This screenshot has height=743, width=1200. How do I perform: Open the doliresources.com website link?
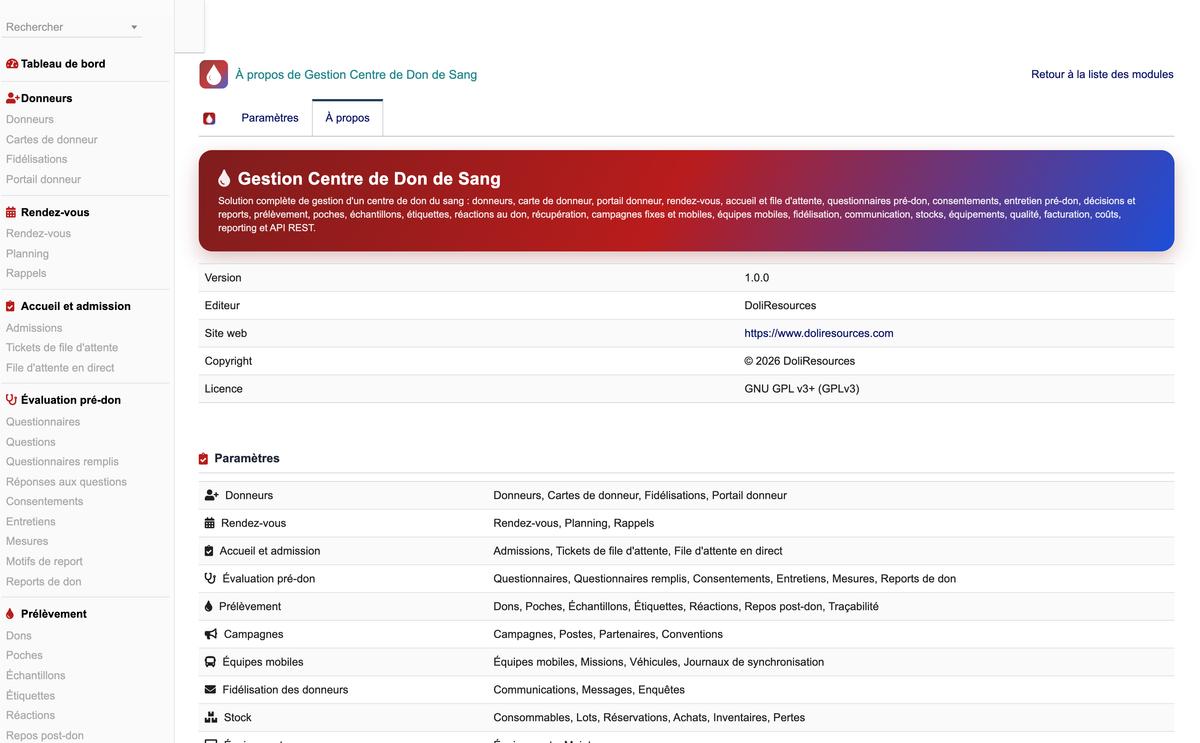point(819,334)
